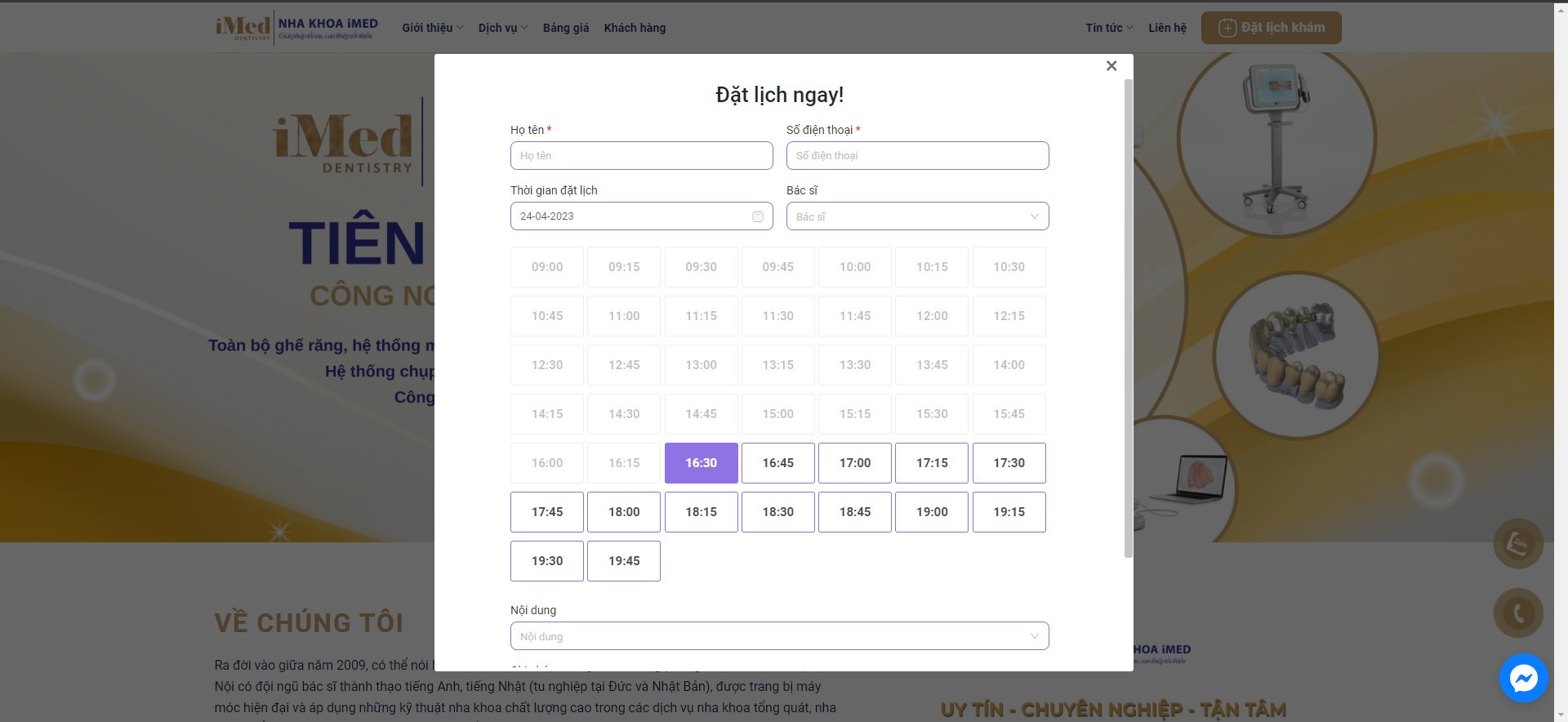
Task: Click the iMed Dentistry logo in header
Action: coord(296,28)
